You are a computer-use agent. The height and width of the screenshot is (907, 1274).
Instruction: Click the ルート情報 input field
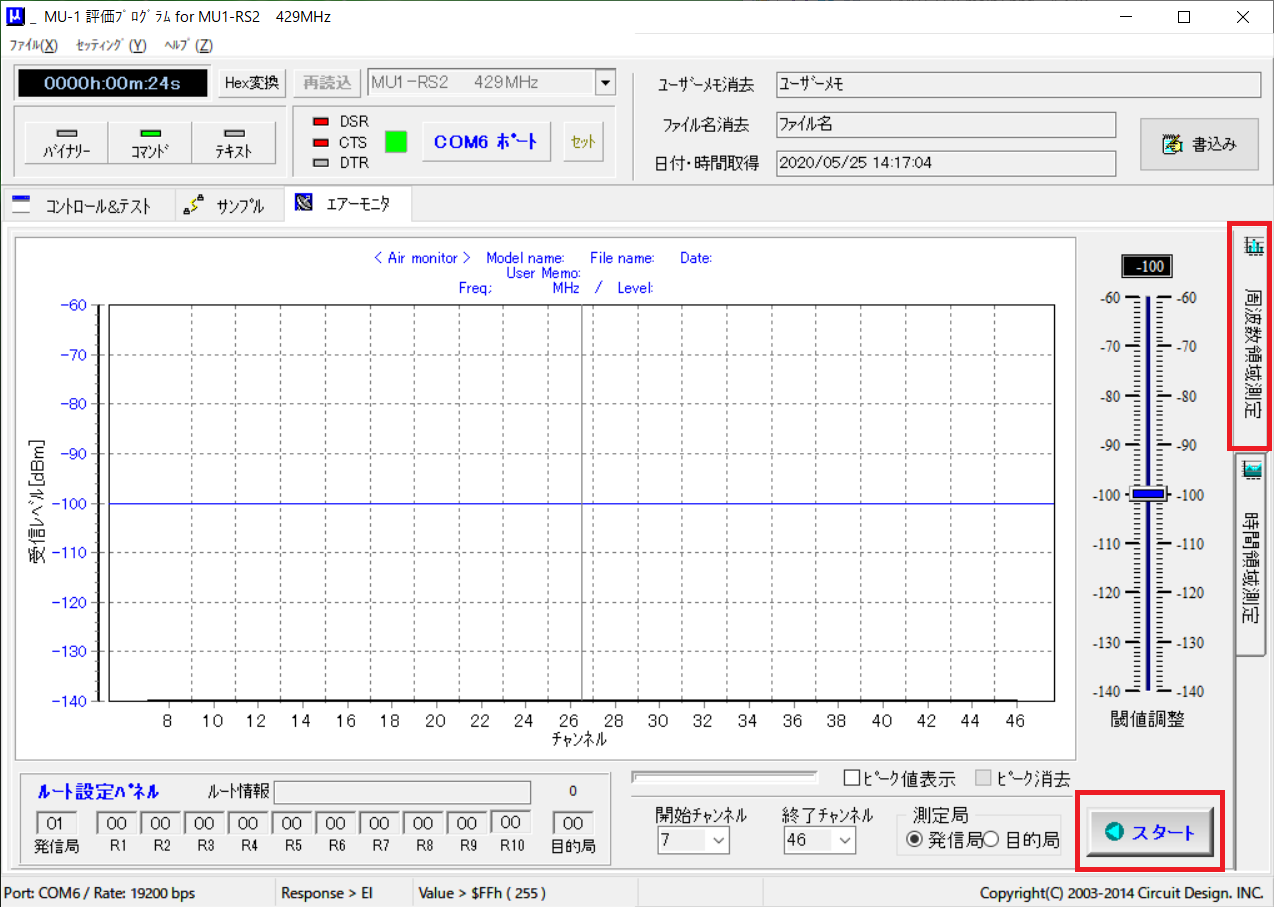(x=402, y=792)
